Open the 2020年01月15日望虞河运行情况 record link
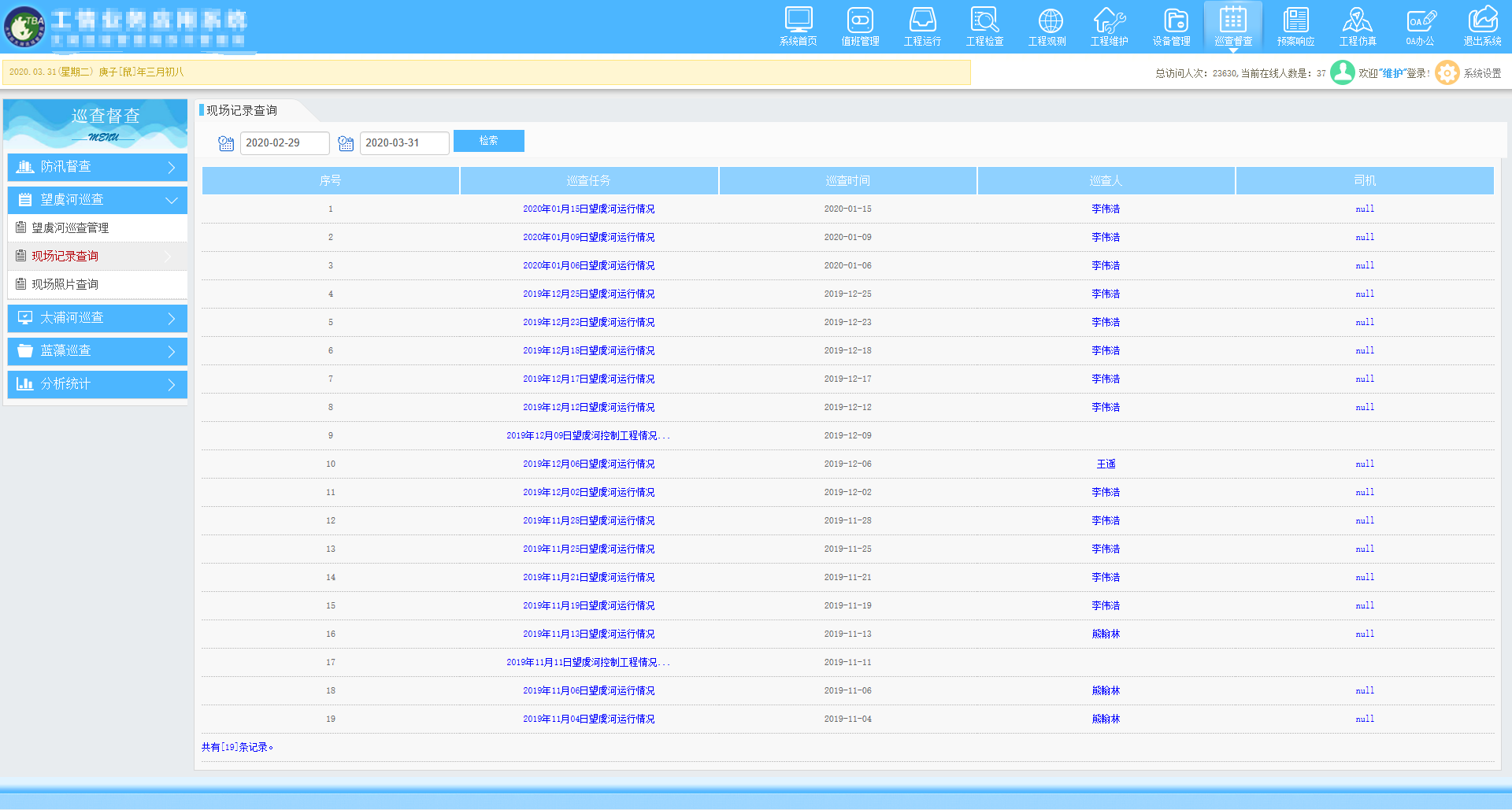 [588, 209]
